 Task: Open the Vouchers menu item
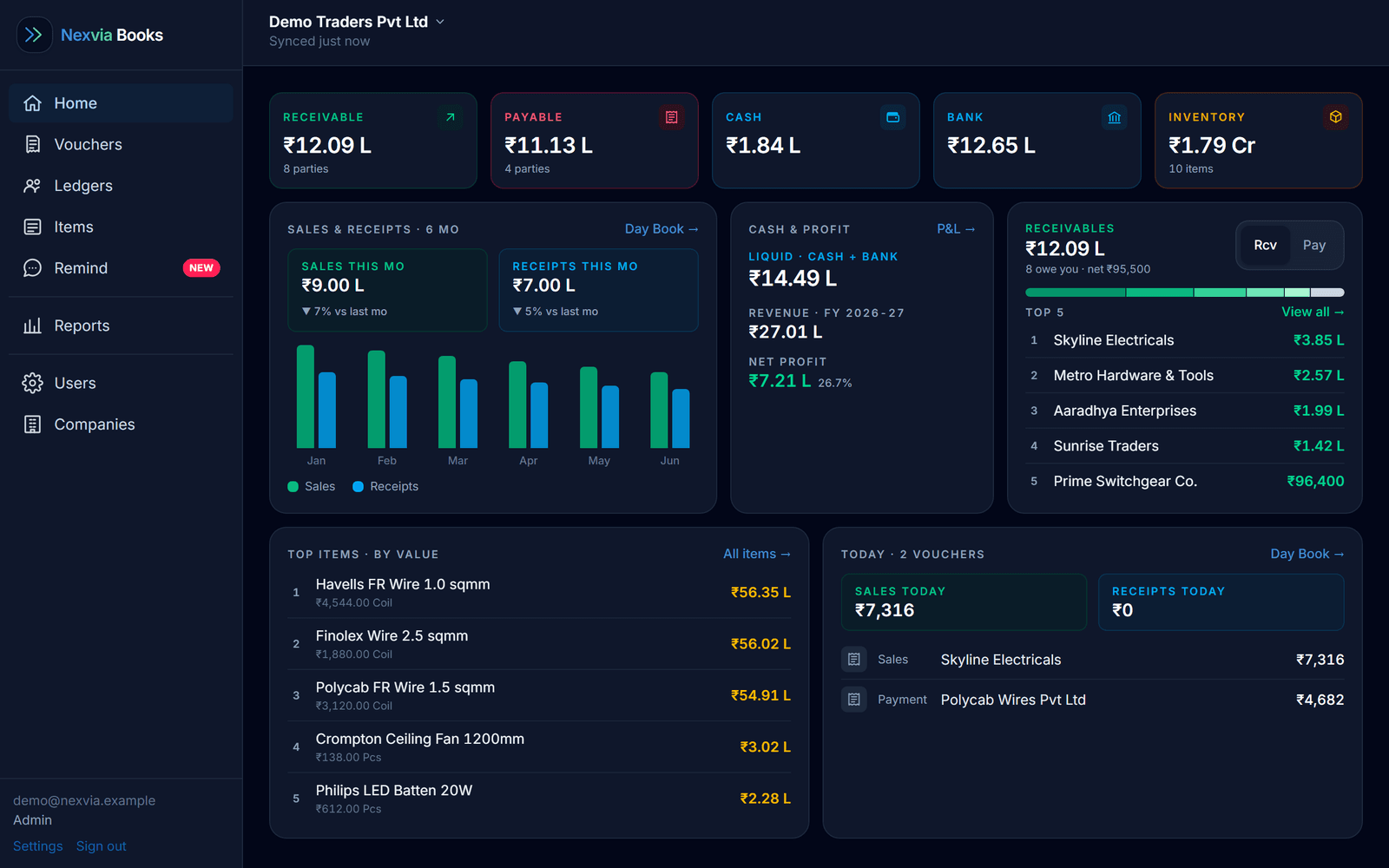click(121, 144)
